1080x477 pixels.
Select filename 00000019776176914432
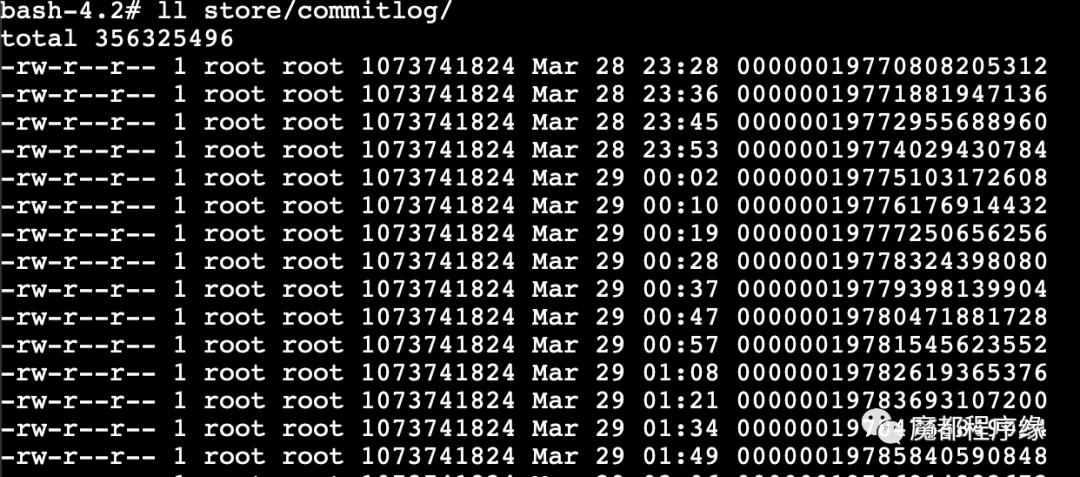click(x=892, y=205)
